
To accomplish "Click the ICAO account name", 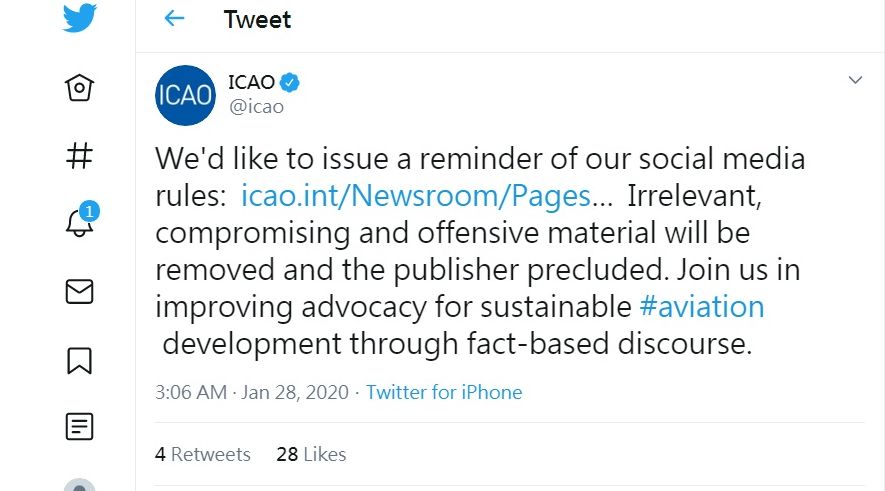I will (251, 82).
